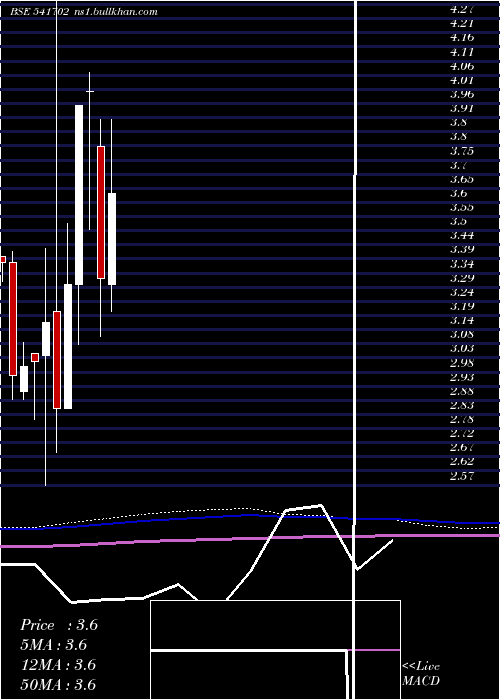Image resolution: width=500 pixels, height=700 pixels.
Task: Select the 4.16 price axis label
Action: pos(462,38)
